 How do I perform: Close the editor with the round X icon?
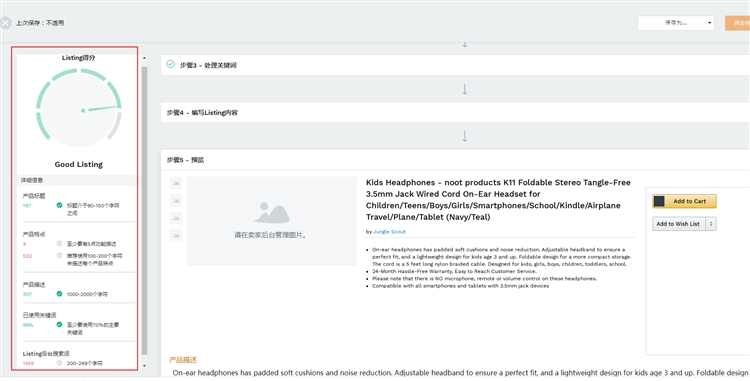click(5, 22)
